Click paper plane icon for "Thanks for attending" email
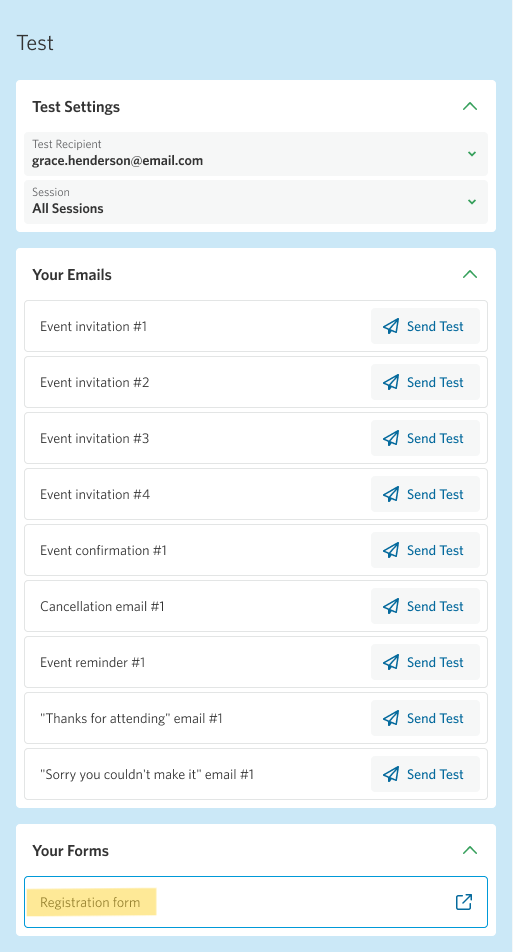This screenshot has height=952, width=513. [391, 718]
